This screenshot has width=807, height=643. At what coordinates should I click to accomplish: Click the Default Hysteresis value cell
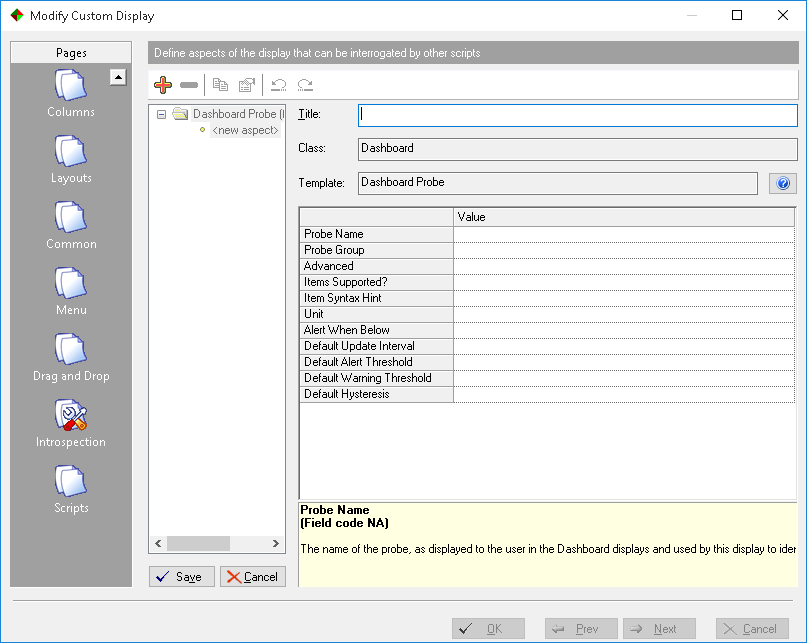[x=624, y=394]
